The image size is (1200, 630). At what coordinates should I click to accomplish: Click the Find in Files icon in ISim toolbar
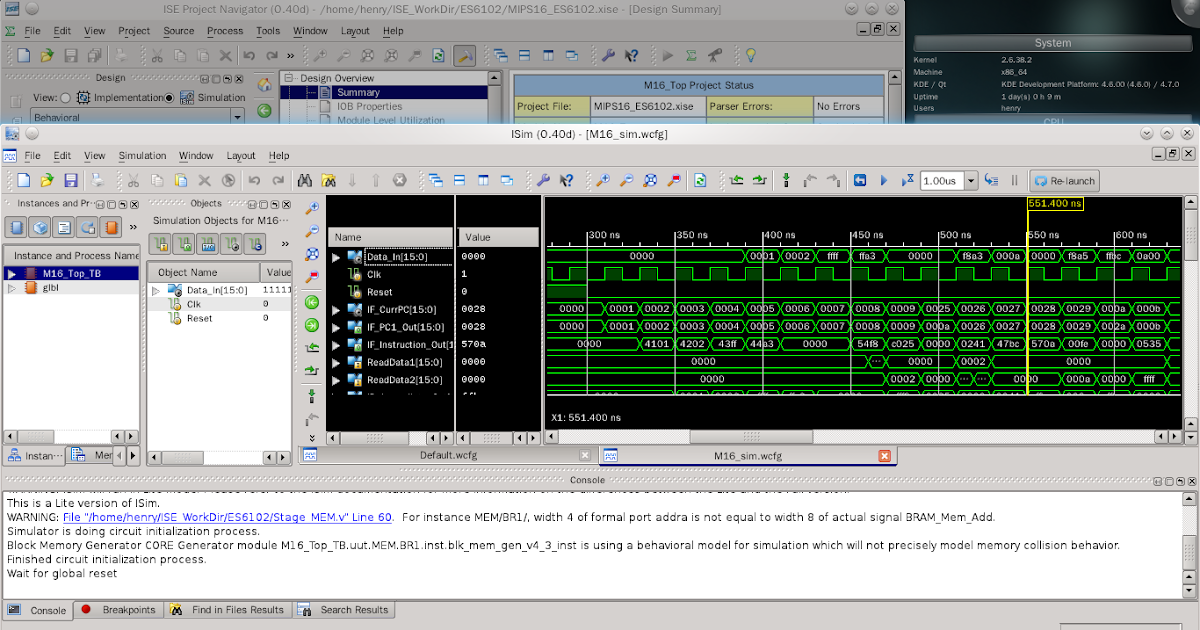(328, 181)
